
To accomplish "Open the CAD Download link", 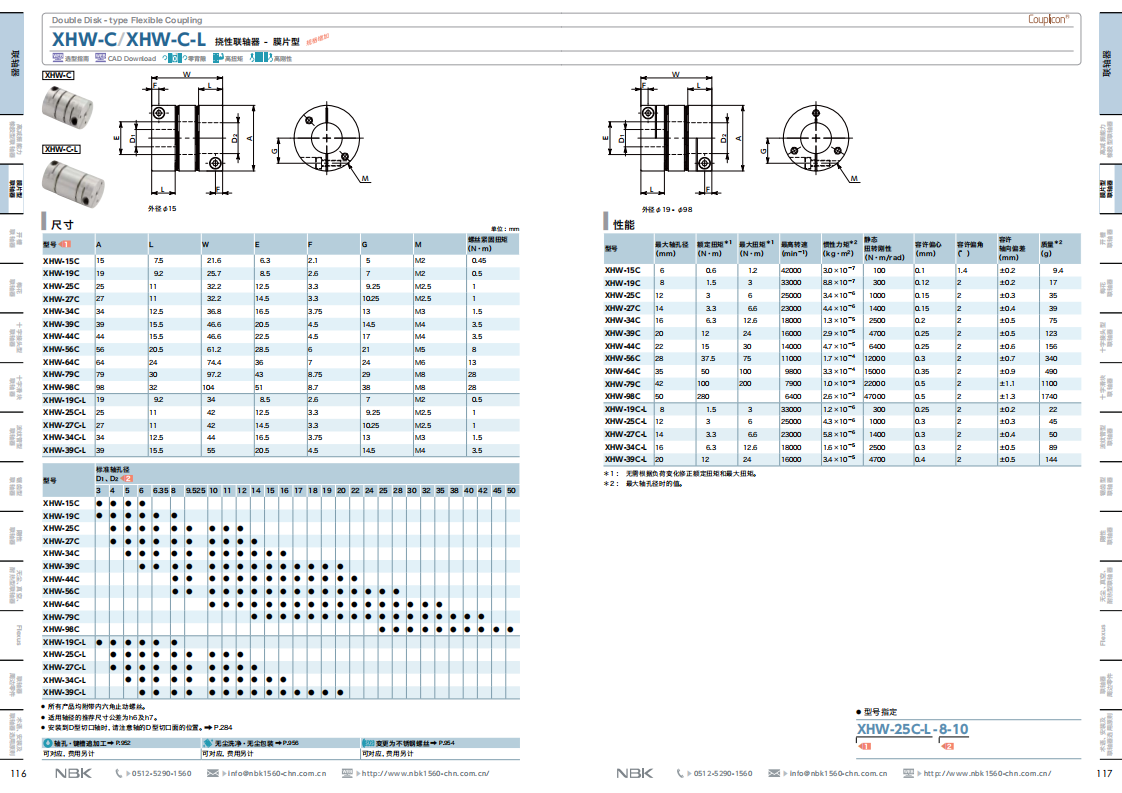I will click(x=132, y=59).
